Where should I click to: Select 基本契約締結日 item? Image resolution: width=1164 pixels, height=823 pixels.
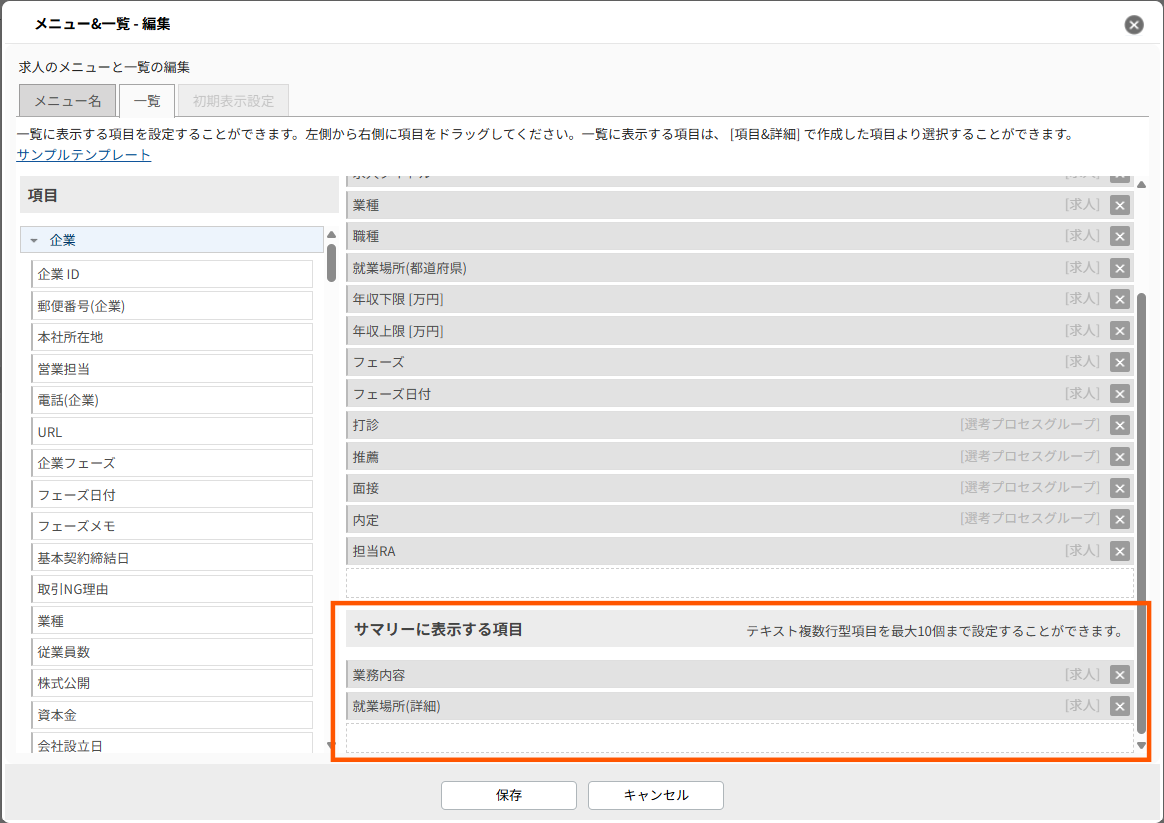pyautogui.click(x=172, y=557)
